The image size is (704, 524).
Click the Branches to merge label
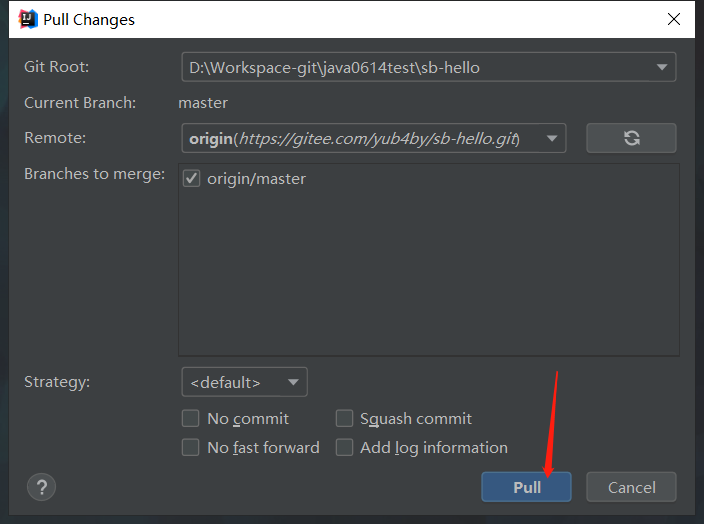pos(94,174)
